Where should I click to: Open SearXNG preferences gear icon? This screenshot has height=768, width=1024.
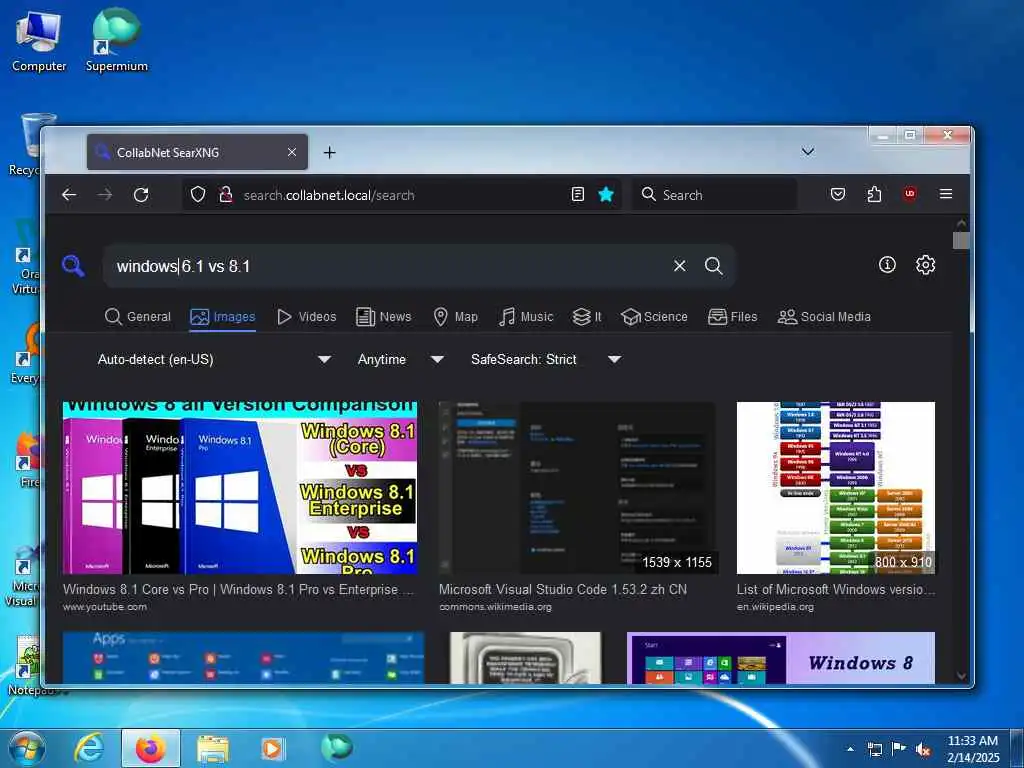(x=925, y=264)
